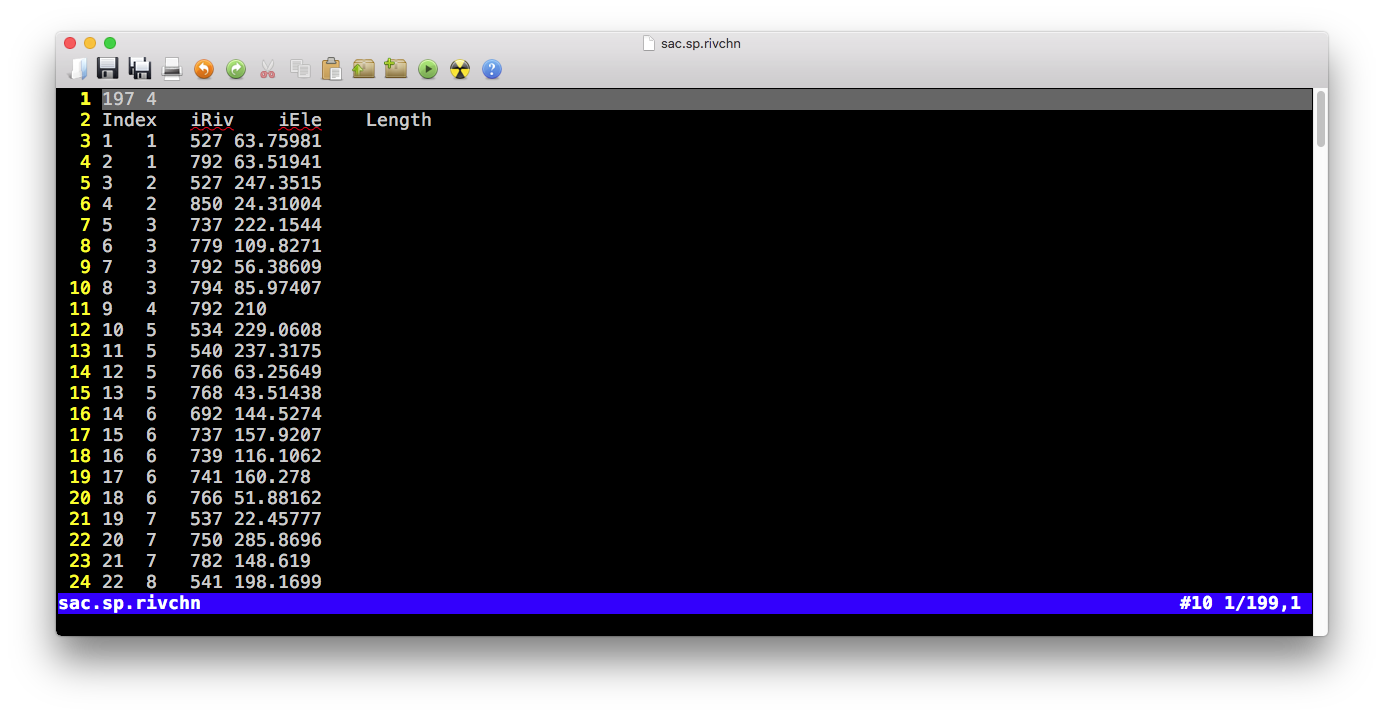Click value 85.97407
The image size is (1384, 716).
278,288
